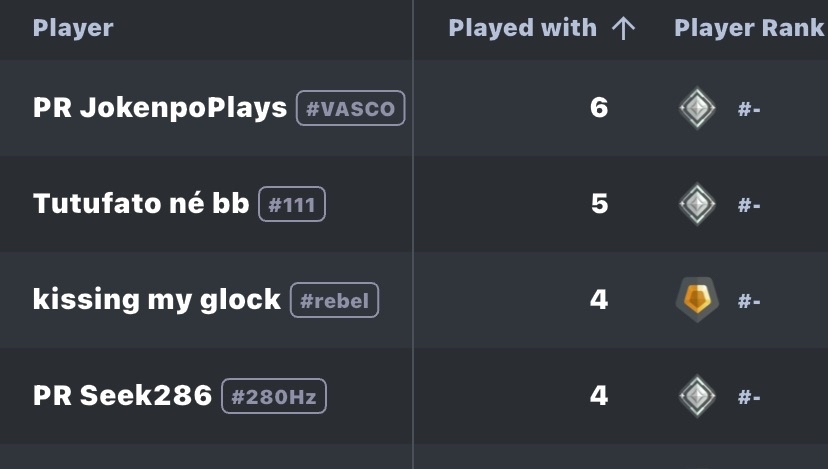Click the sort arrow beside Played with
The height and width of the screenshot is (469, 828).
[623, 29]
